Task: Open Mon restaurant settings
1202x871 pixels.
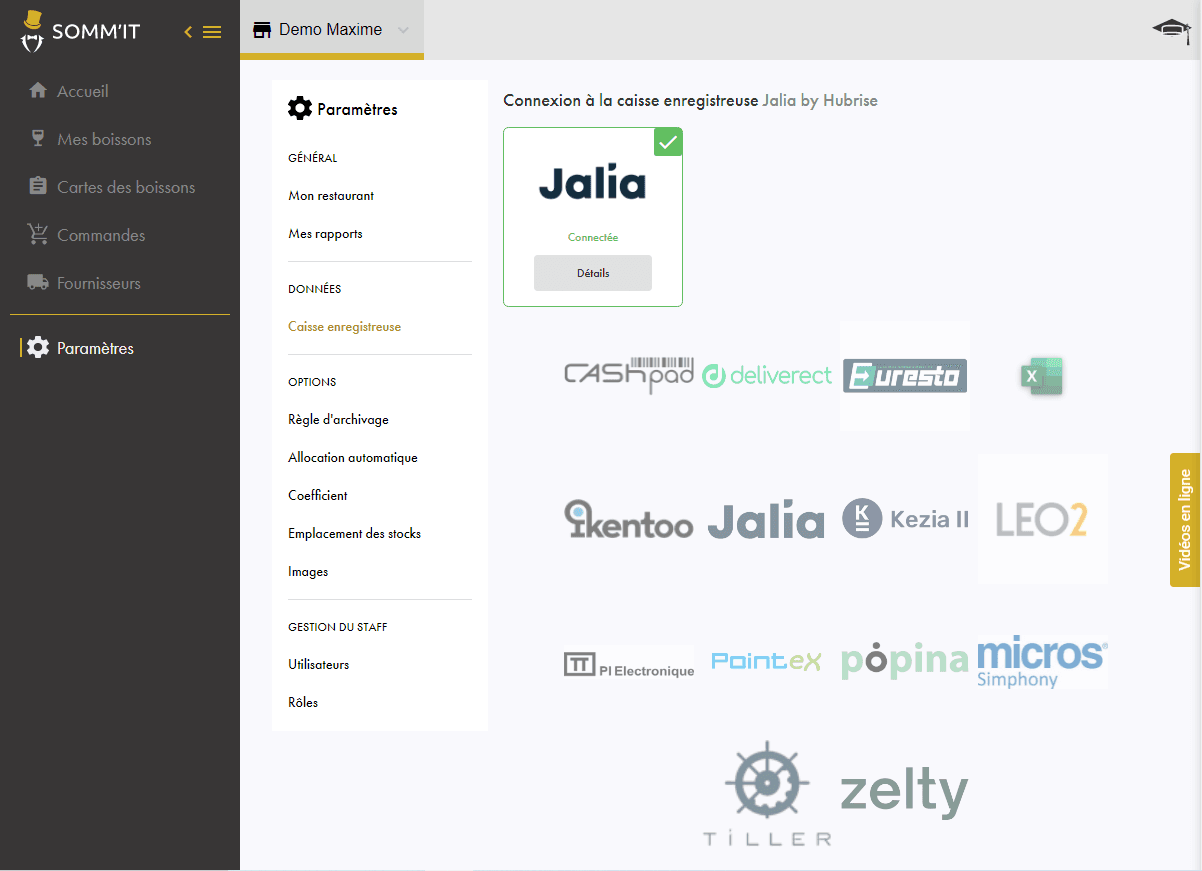Action: pyautogui.click(x=331, y=196)
